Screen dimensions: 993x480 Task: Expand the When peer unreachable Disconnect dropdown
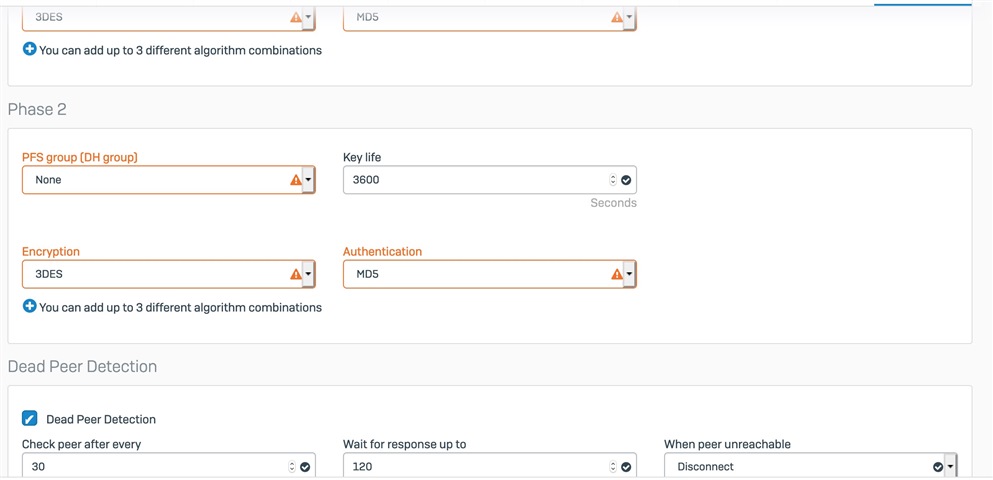pyautogui.click(x=810, y=465)
